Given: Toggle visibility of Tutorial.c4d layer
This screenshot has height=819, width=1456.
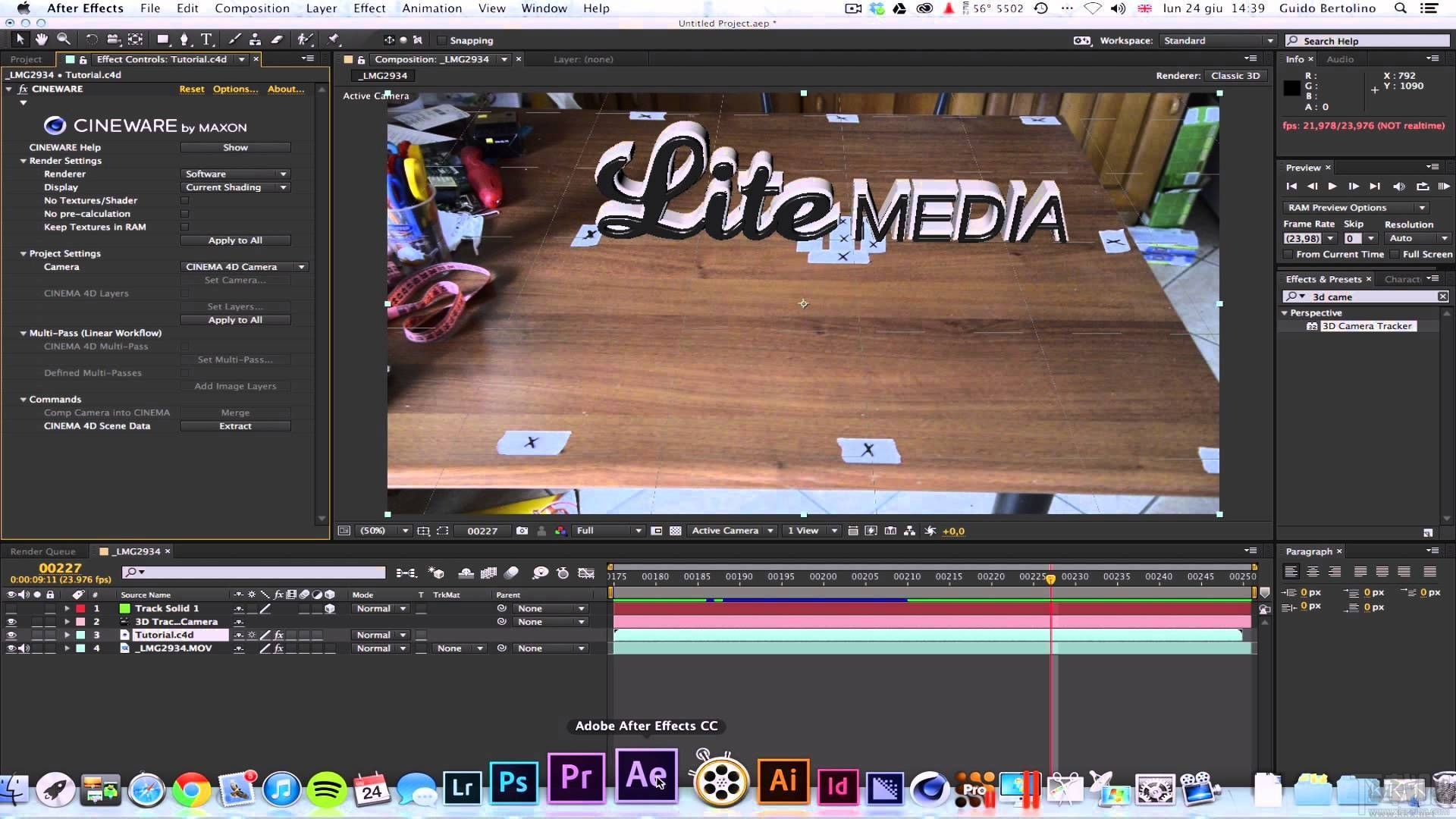Looking at the screenshot, I should [10, 634].
